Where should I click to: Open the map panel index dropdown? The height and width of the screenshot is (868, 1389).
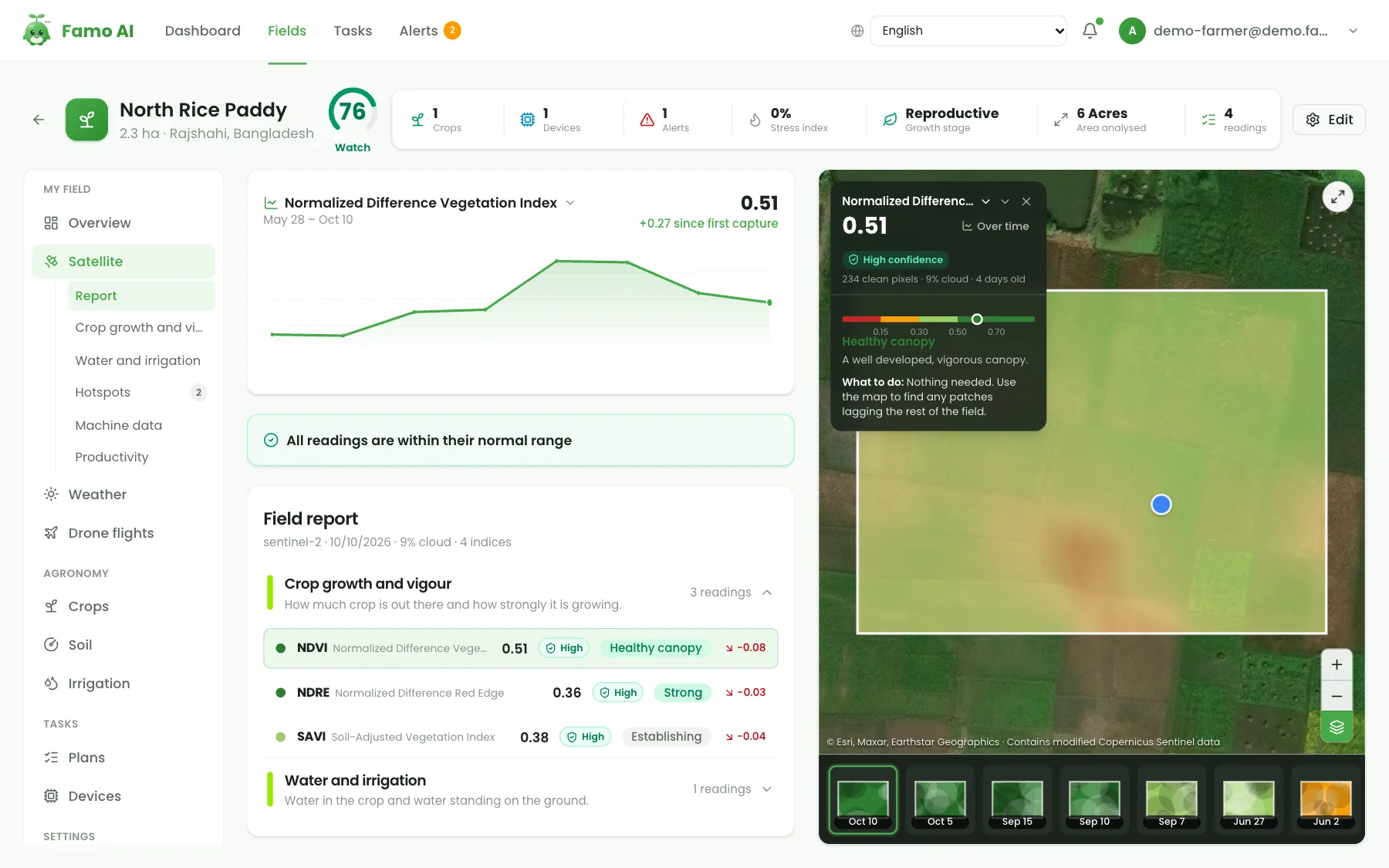[985, 201]
